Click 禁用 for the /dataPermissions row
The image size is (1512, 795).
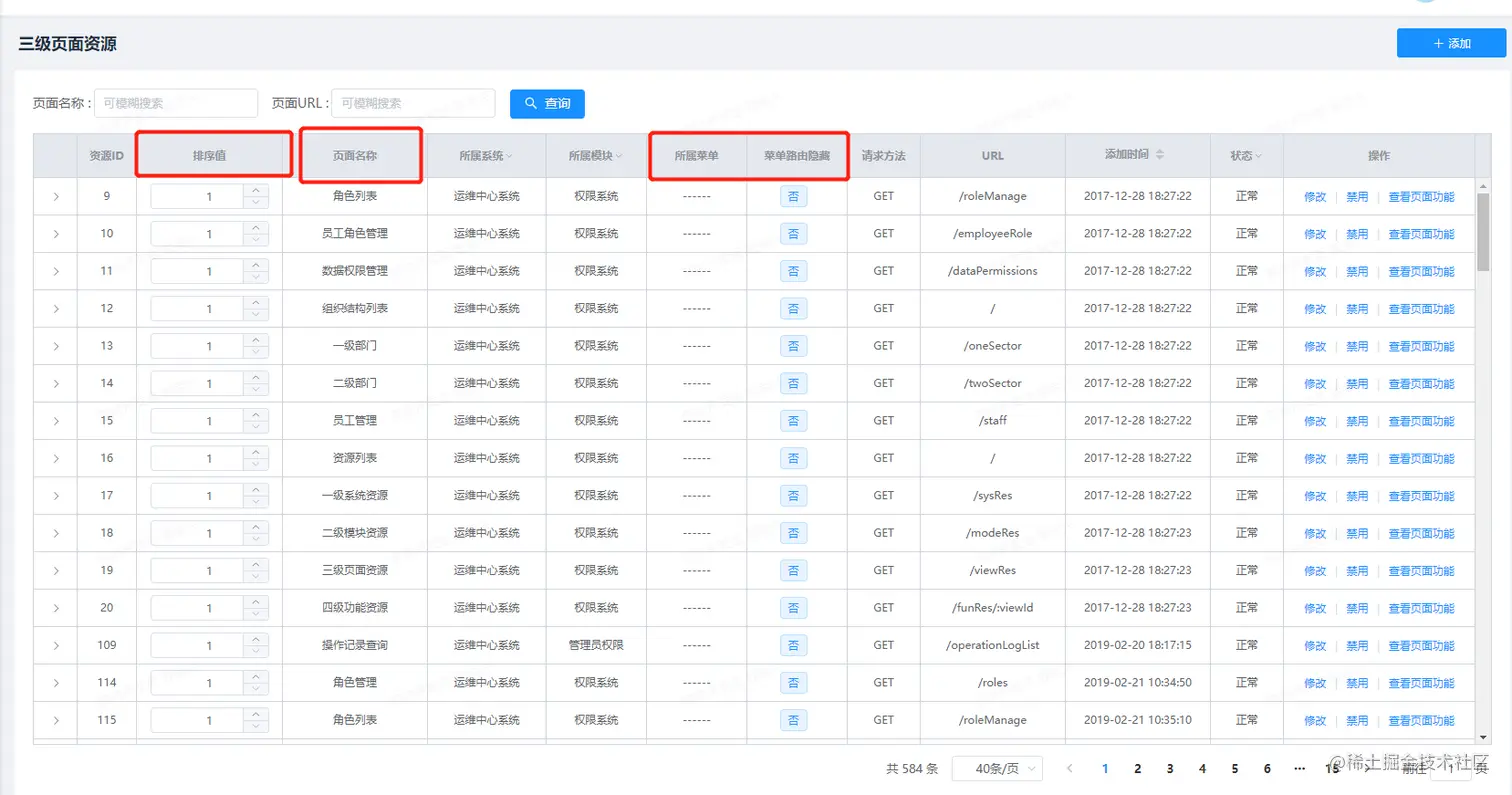[x=1357, y=272]
